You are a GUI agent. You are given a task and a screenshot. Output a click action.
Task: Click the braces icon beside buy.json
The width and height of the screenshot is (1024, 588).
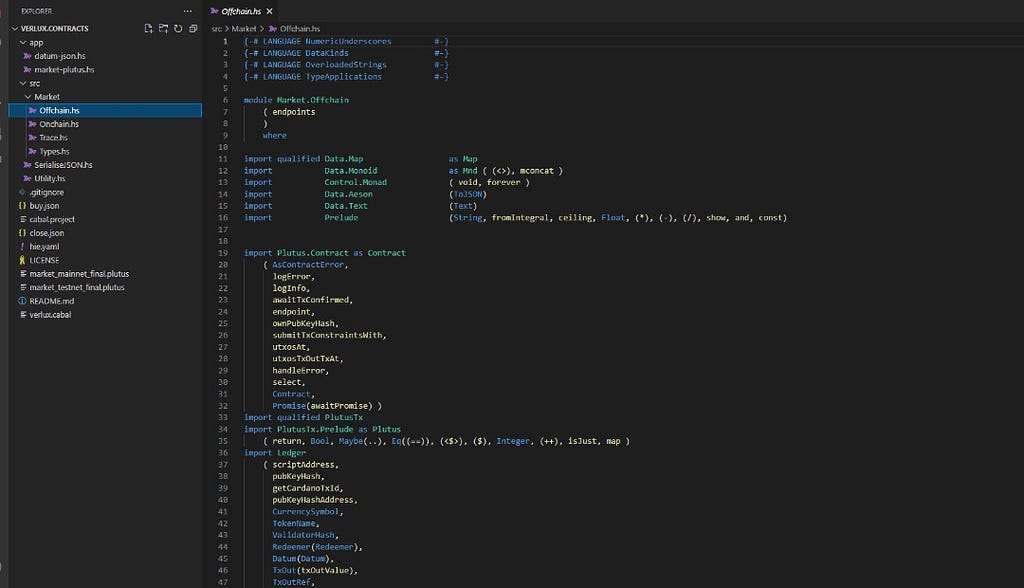[22, 206]
